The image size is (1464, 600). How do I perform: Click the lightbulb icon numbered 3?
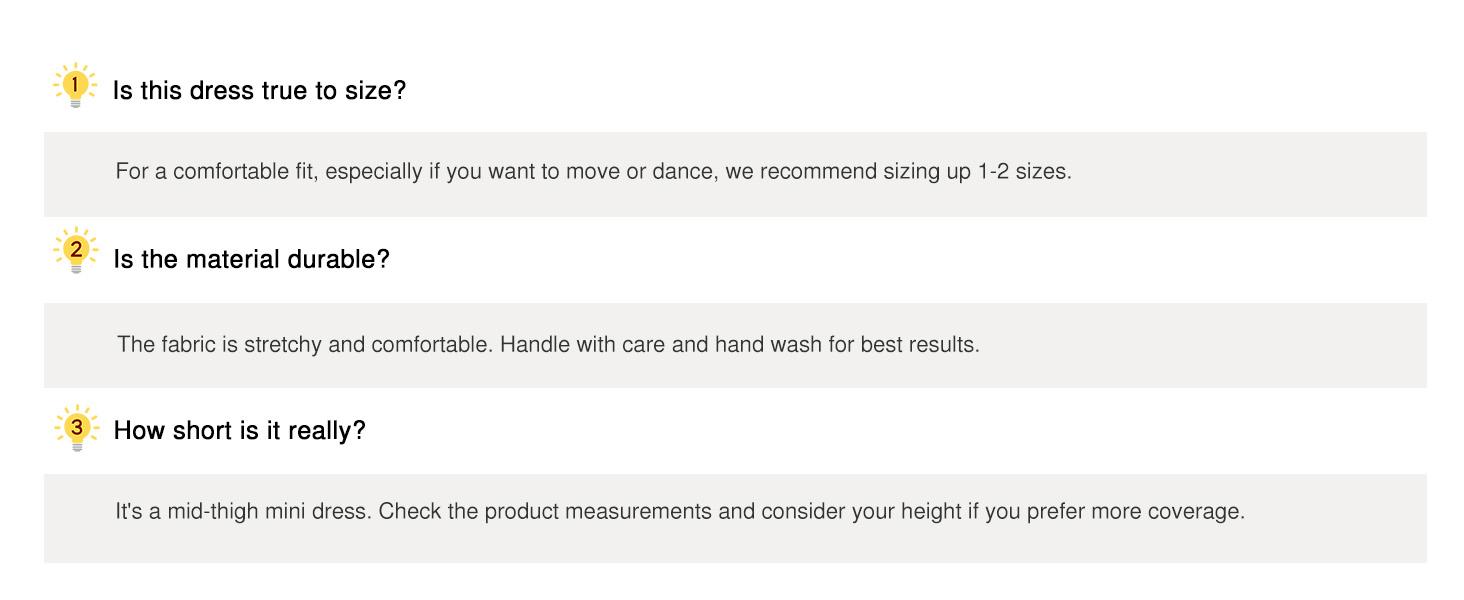pos(77,429)
